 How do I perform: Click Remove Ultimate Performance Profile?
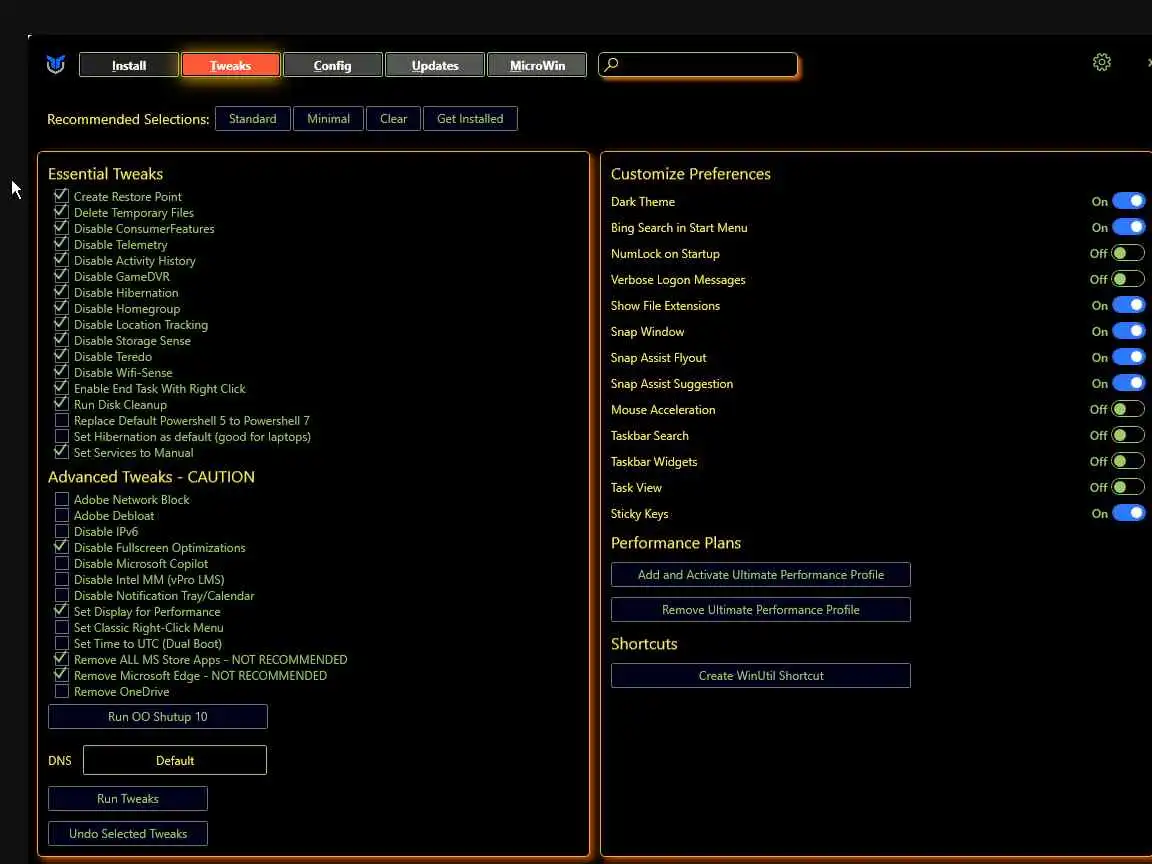coord(760,610)
